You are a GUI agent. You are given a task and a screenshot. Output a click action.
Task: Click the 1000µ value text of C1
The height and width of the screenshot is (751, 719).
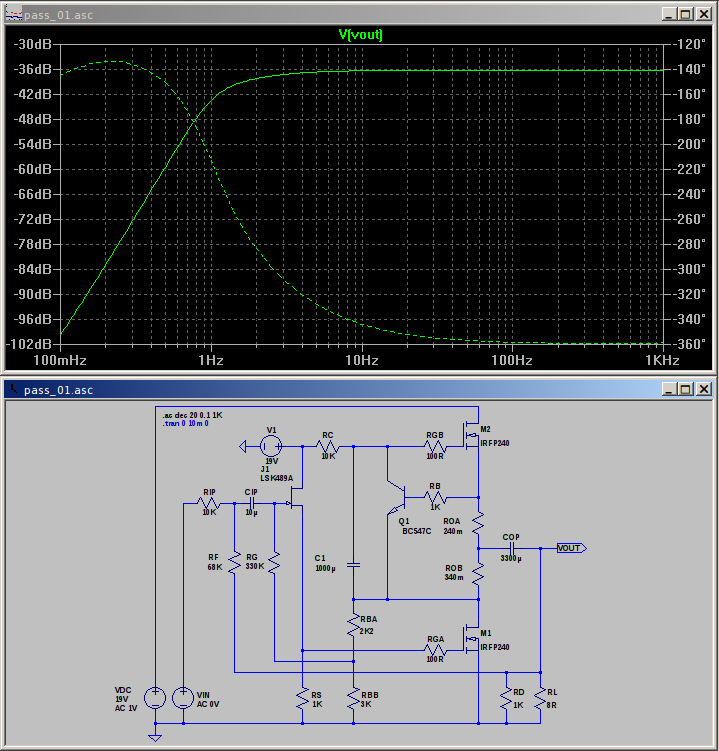325,569
